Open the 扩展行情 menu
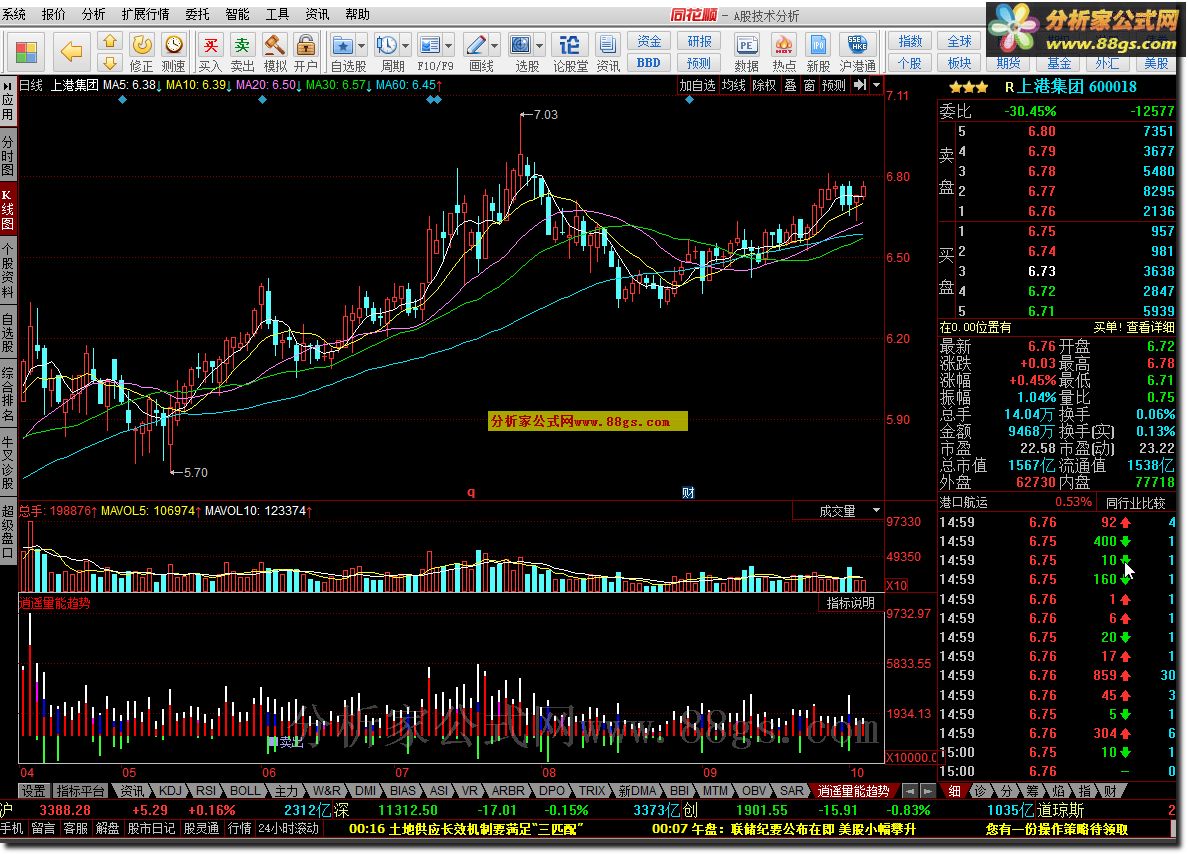Screen dimensions: 1188x854 pos(145,14)
